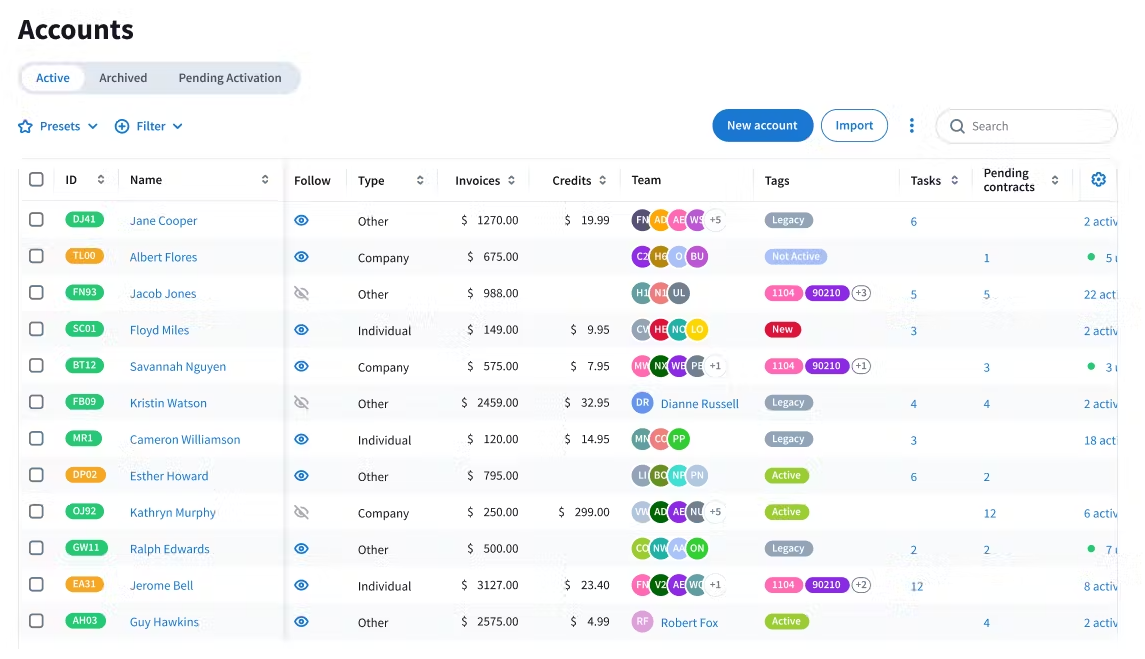Click the Active tag for Esther Howard

786,476
